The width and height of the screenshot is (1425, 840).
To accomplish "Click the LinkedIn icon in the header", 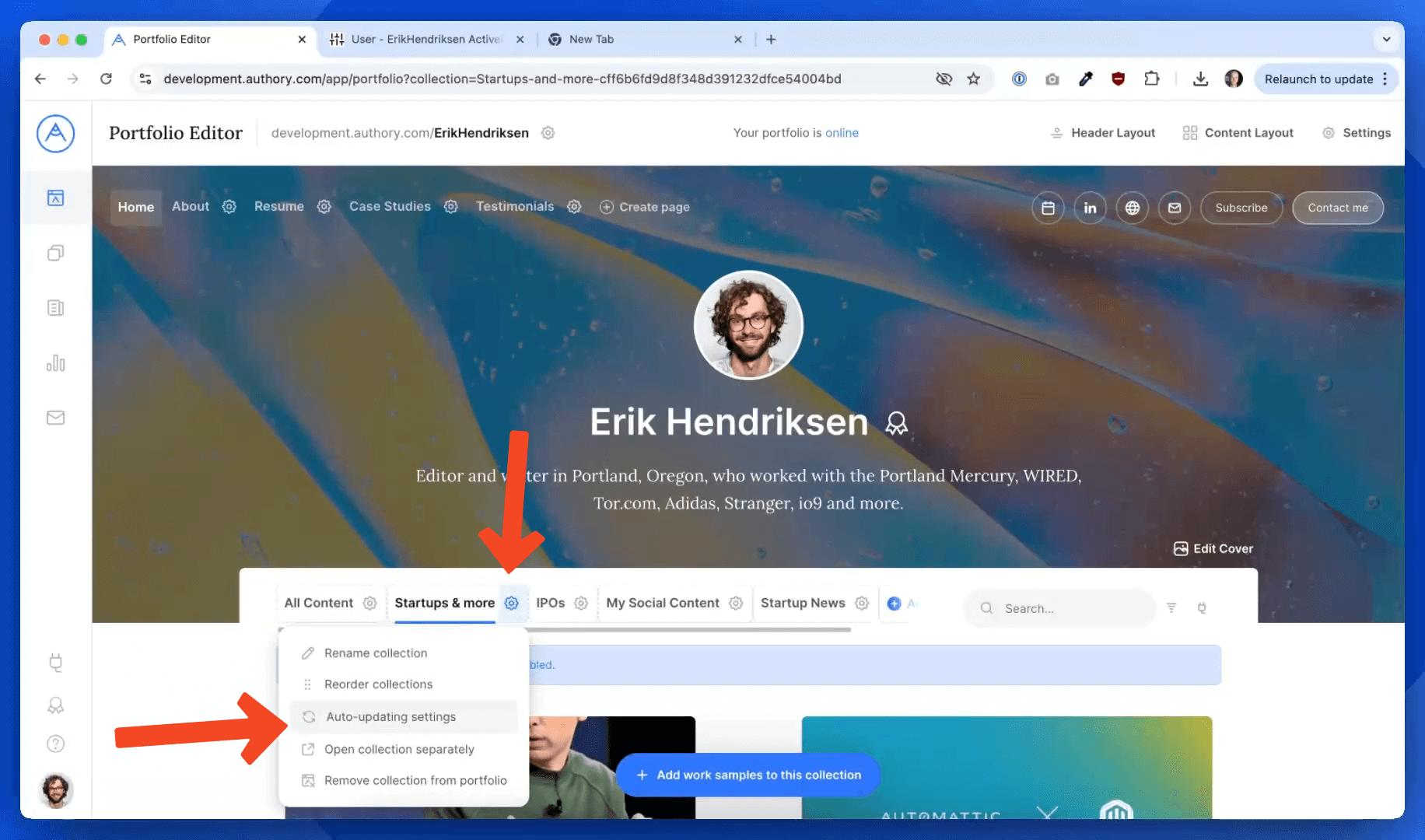I will coord(1090,208).
